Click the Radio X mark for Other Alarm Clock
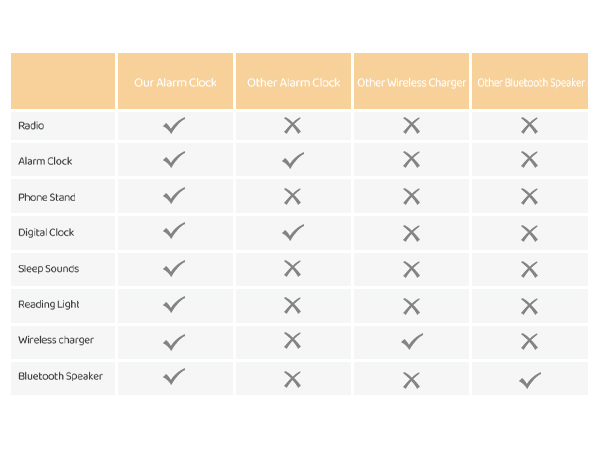The image size is (600, 450). (x=292, y=125)
